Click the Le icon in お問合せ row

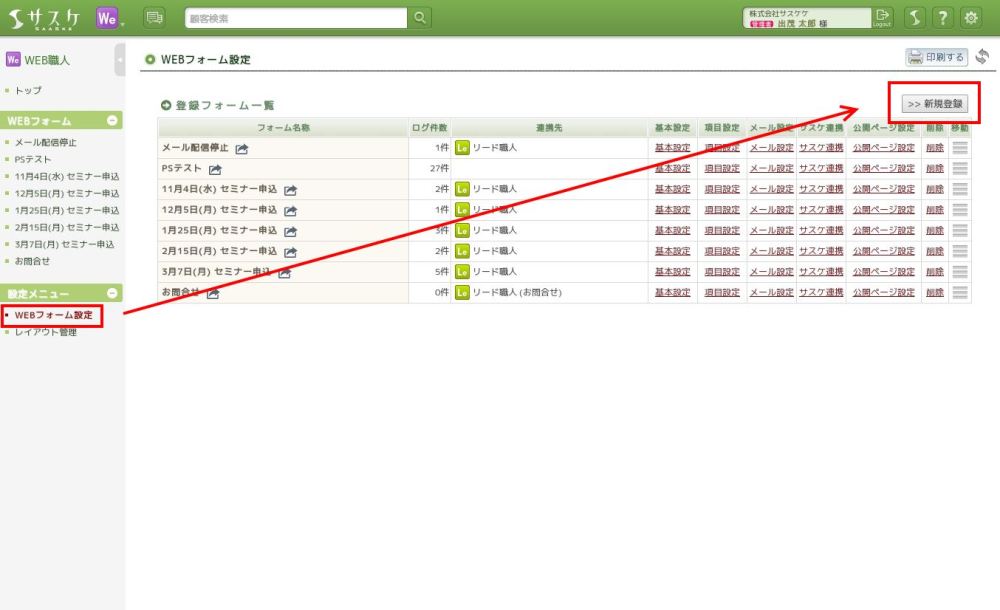click(x=462, y=293)
